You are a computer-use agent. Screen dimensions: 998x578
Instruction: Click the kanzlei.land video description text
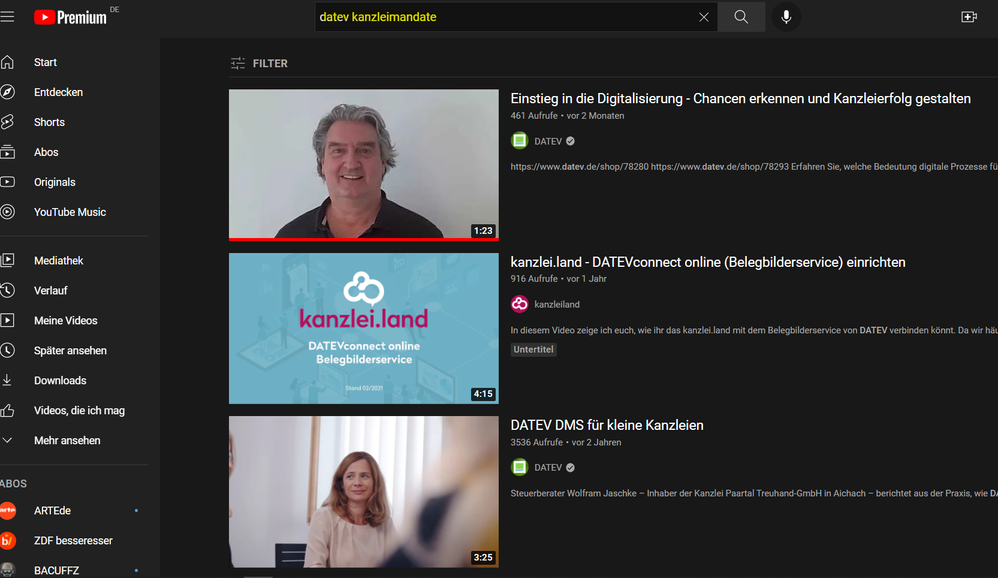click(x=754, y=330)
